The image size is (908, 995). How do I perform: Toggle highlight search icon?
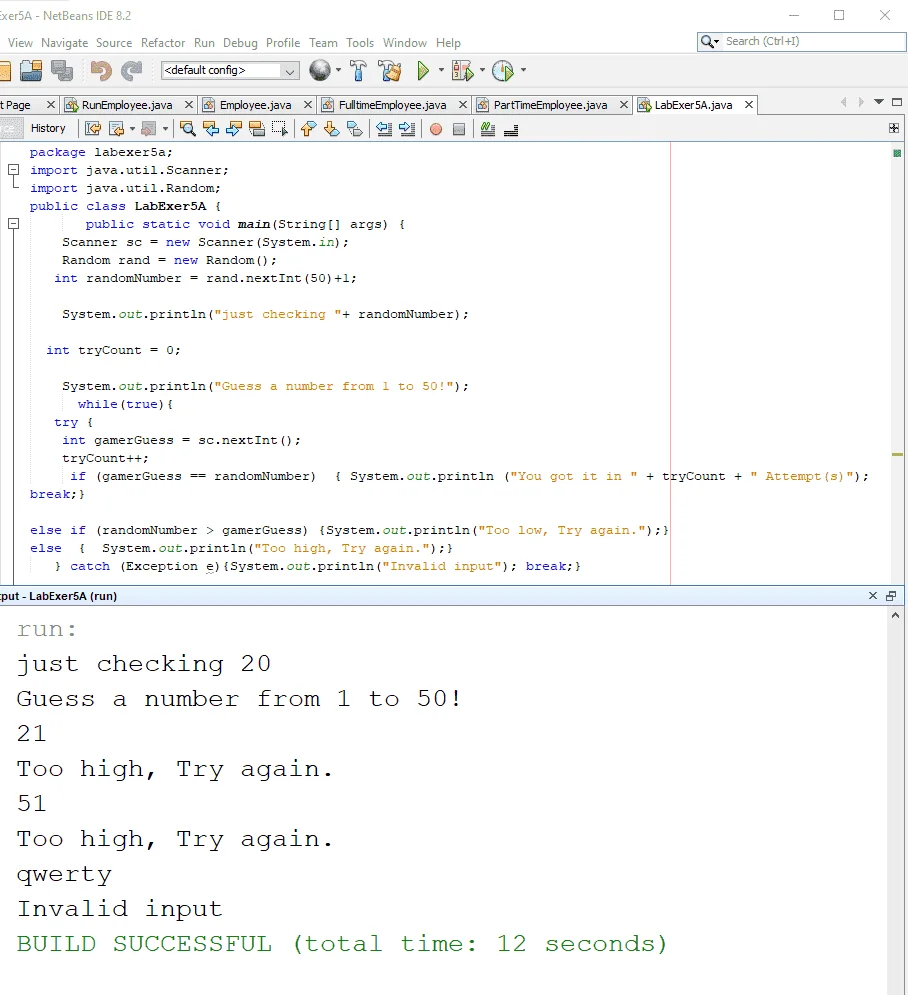click(x=257, y=129)
